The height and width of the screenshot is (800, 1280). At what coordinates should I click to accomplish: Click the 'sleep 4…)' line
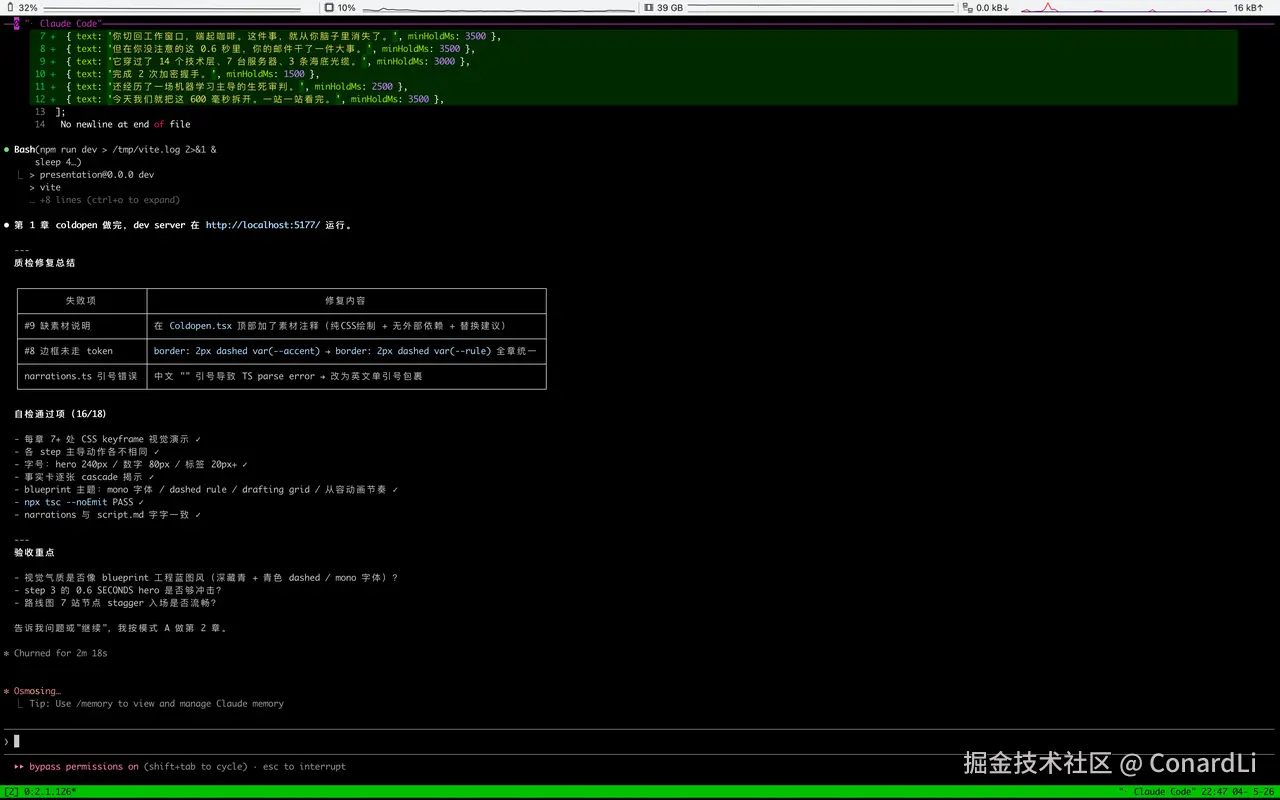coord(58,162)
